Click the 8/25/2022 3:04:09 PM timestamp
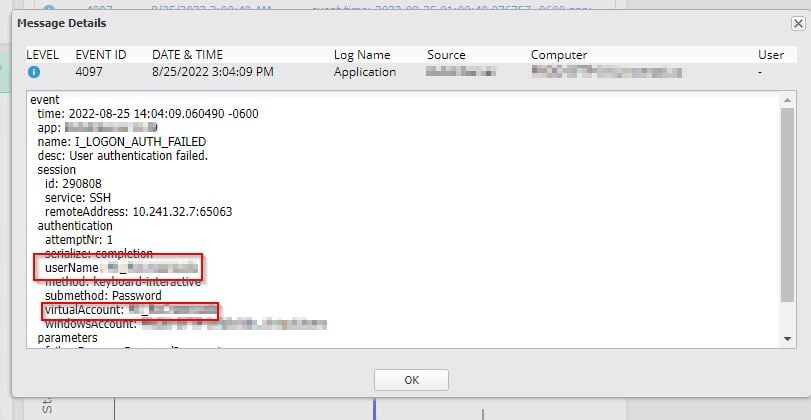This screenshot has width=811, height=420. [213, 72]
